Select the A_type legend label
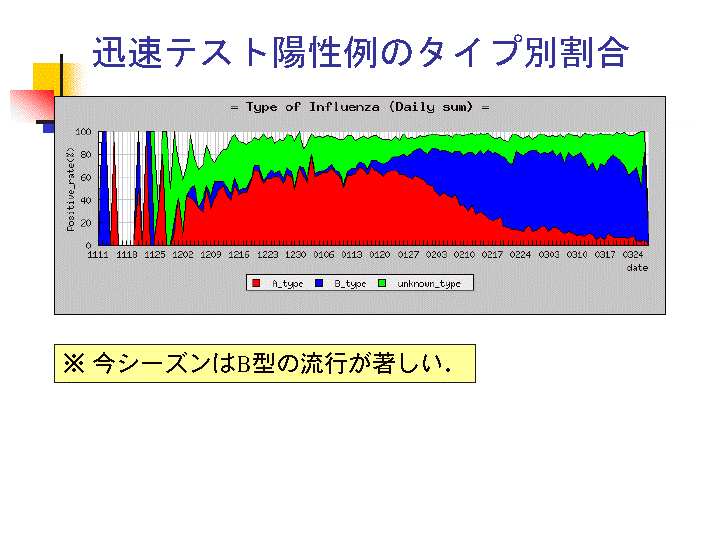 click(287, 284)
